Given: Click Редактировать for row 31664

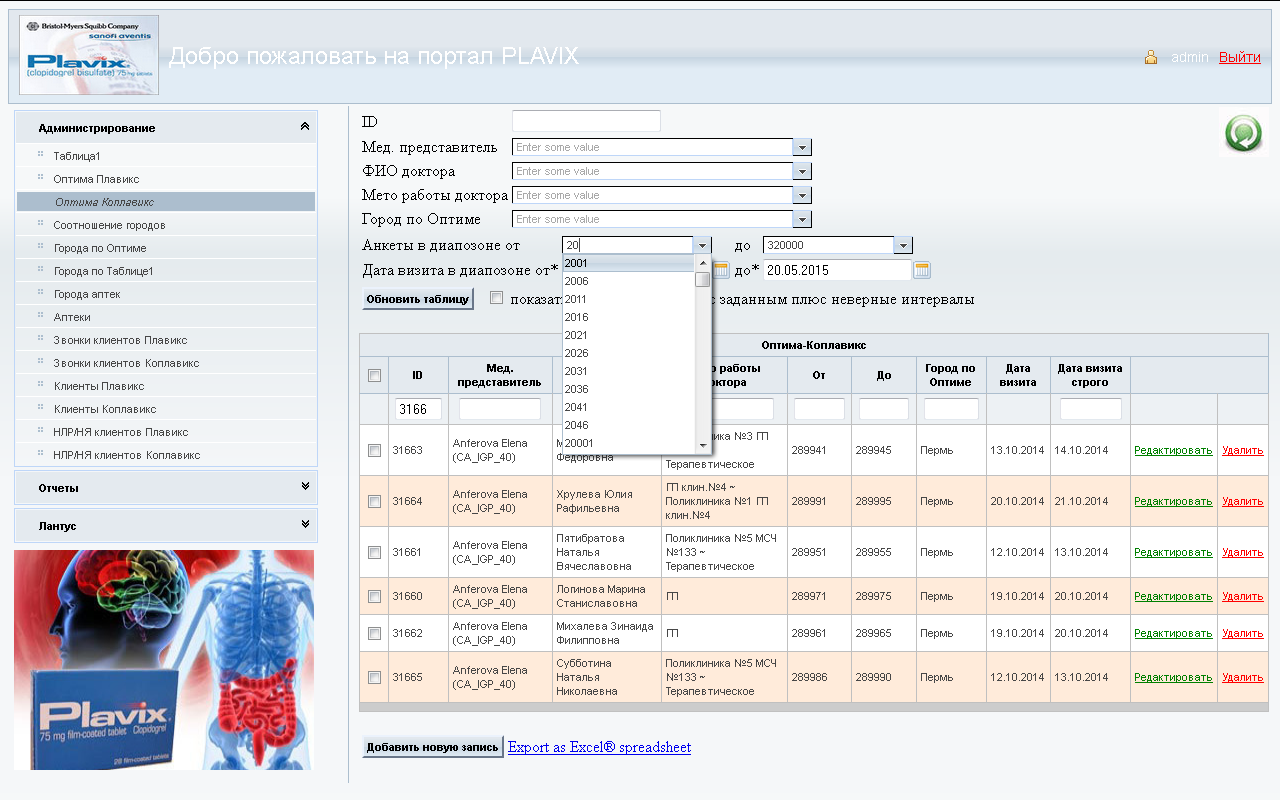Looking at the screenshot, I should click(x=1173, y=501).
